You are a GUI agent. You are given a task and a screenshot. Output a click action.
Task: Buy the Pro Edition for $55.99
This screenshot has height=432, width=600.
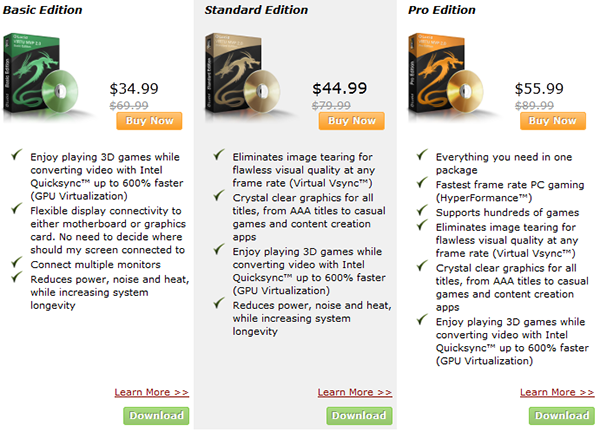tap(553, 121)
